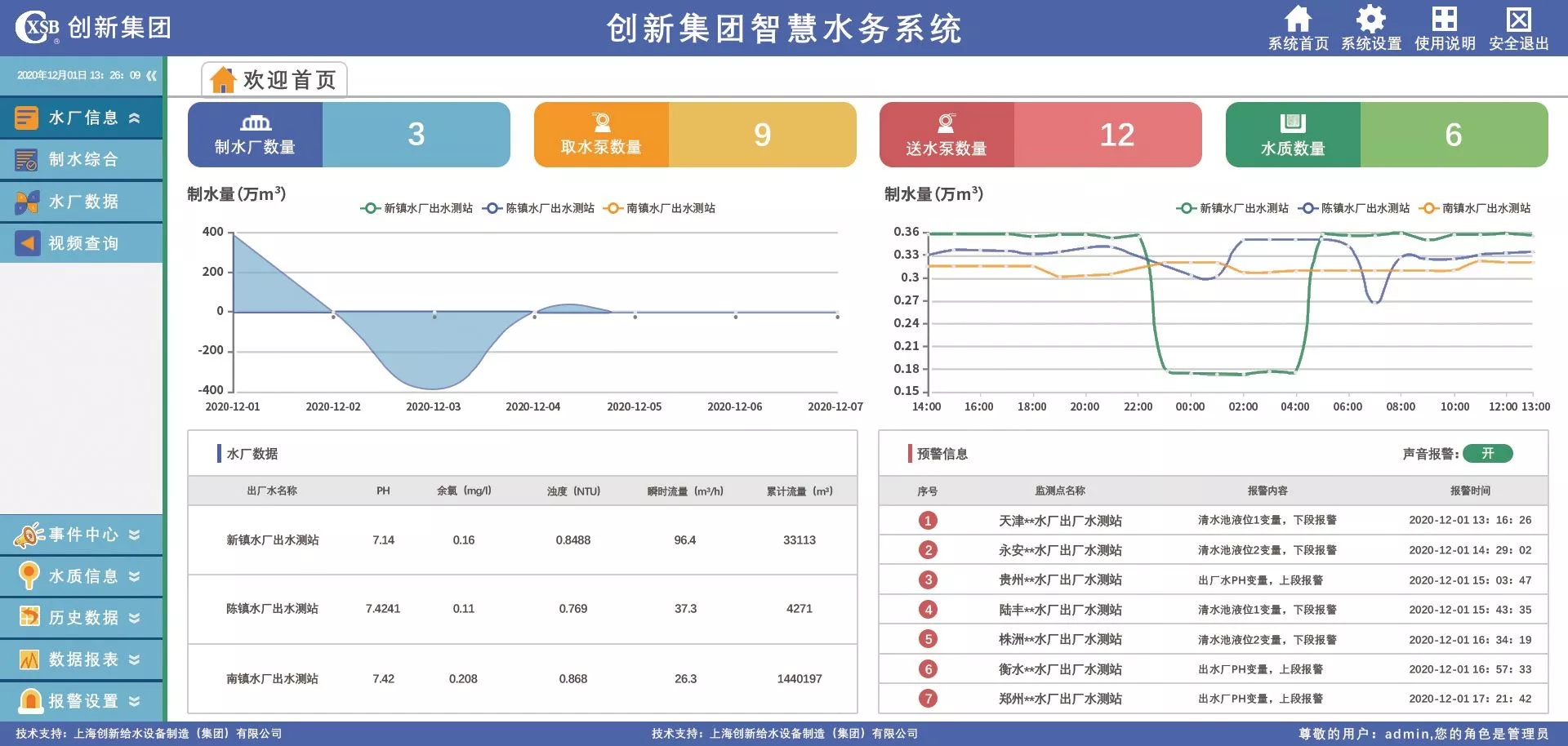Open 数据报表 menu label
Image resolution: width=1568 pixels, height=746 pixels.
pyautogui.click(x=83, y=659)
